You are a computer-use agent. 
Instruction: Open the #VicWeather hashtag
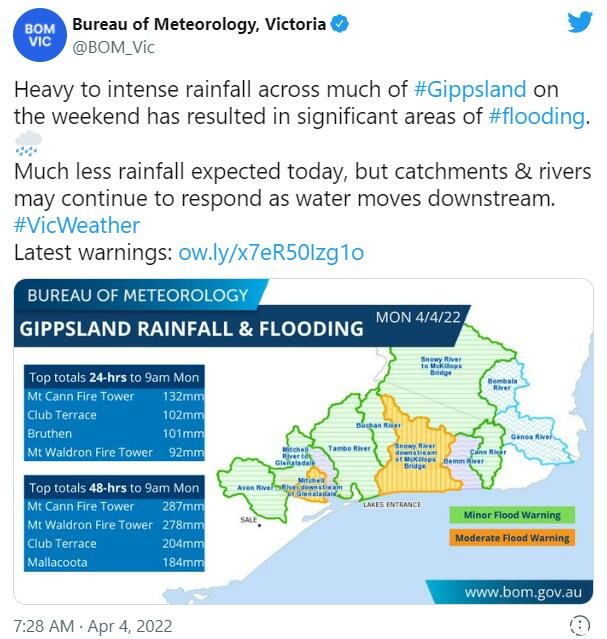click(77, 225)
